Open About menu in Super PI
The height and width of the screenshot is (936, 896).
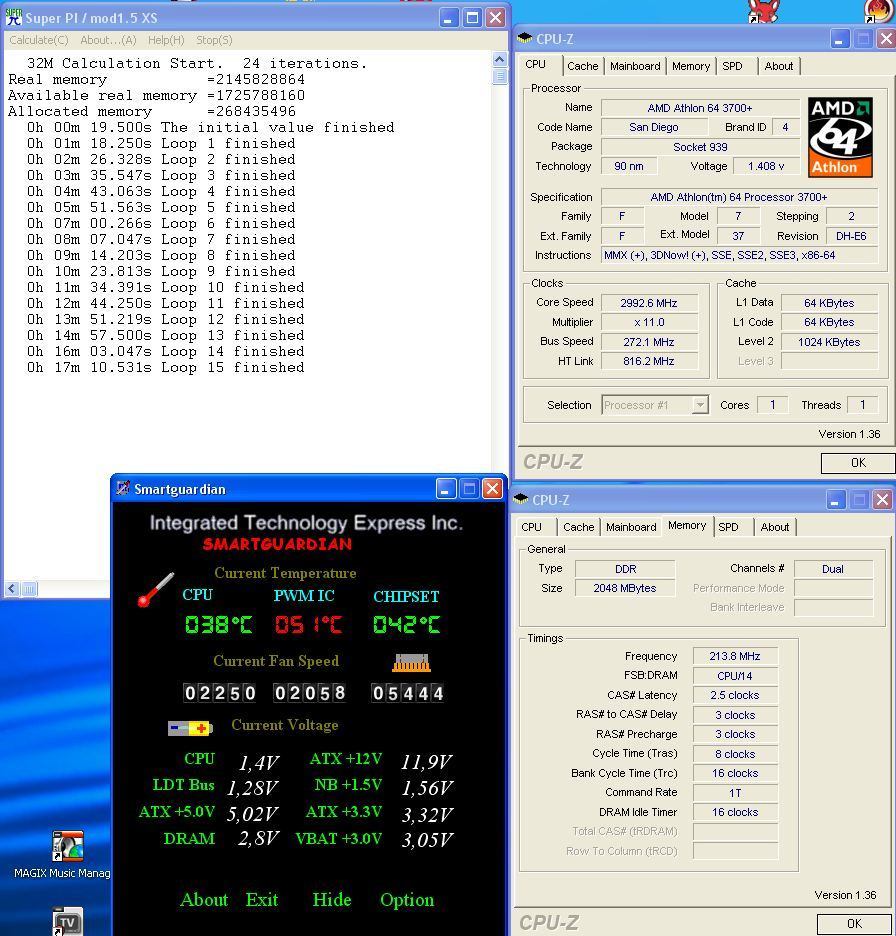[109, 40]
